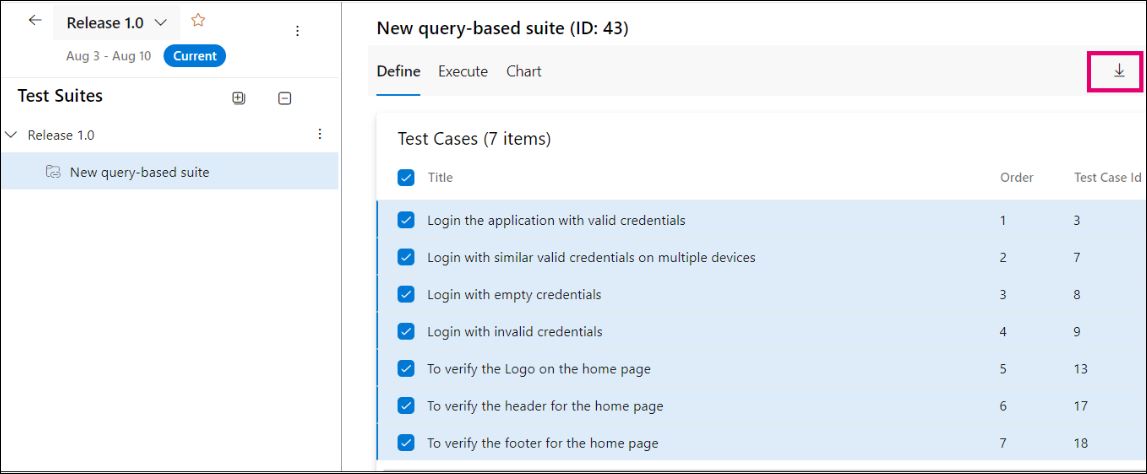Open more options for Release 1.0 suite
This screenshot has width=1147, height=474.
320,134
